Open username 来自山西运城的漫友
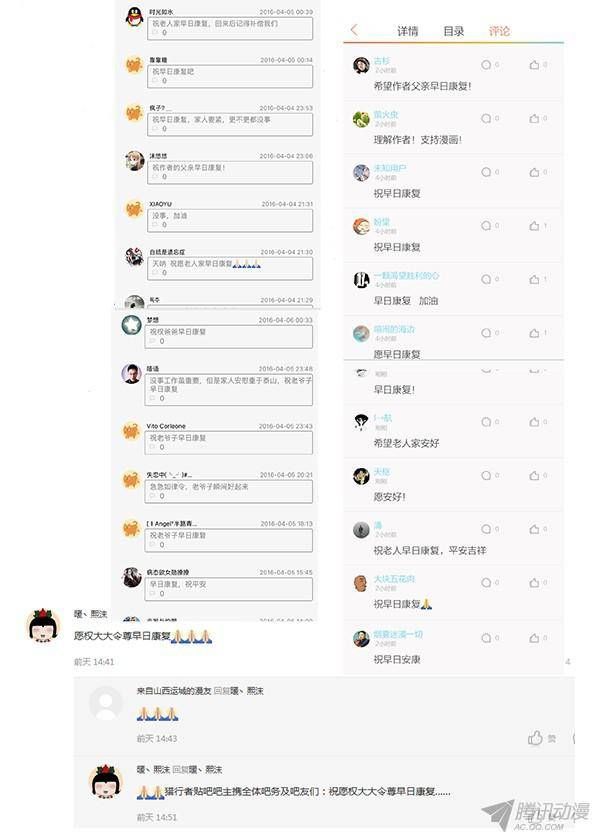Viewport: 599px width, 838px height. [x=174, y=691]
